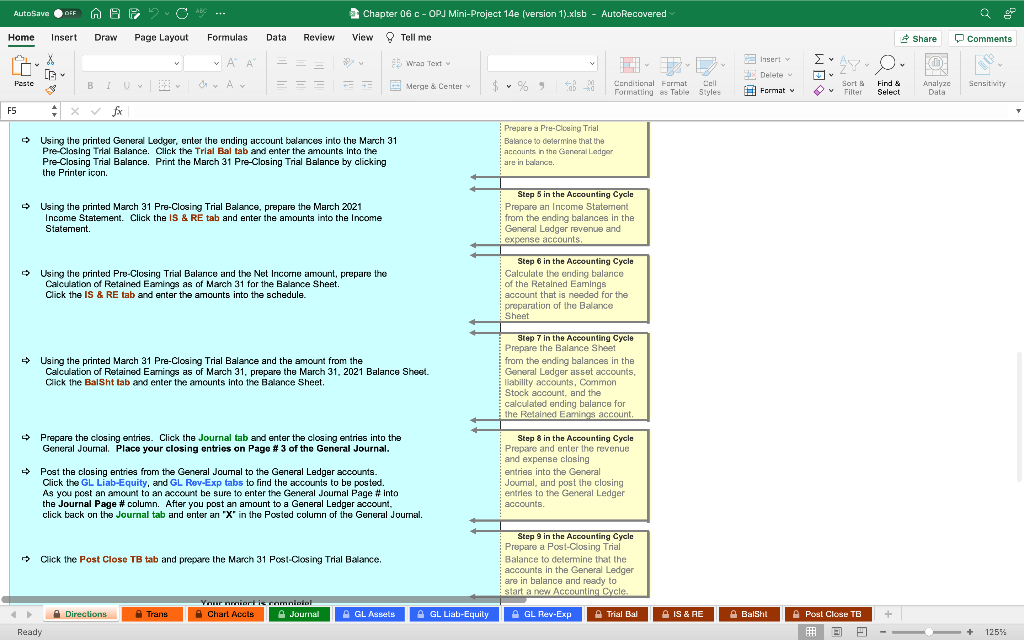The width and height of the screenshot is (1024, 640).
Task: Pick the font color A
Action: (x=230, y=85)
